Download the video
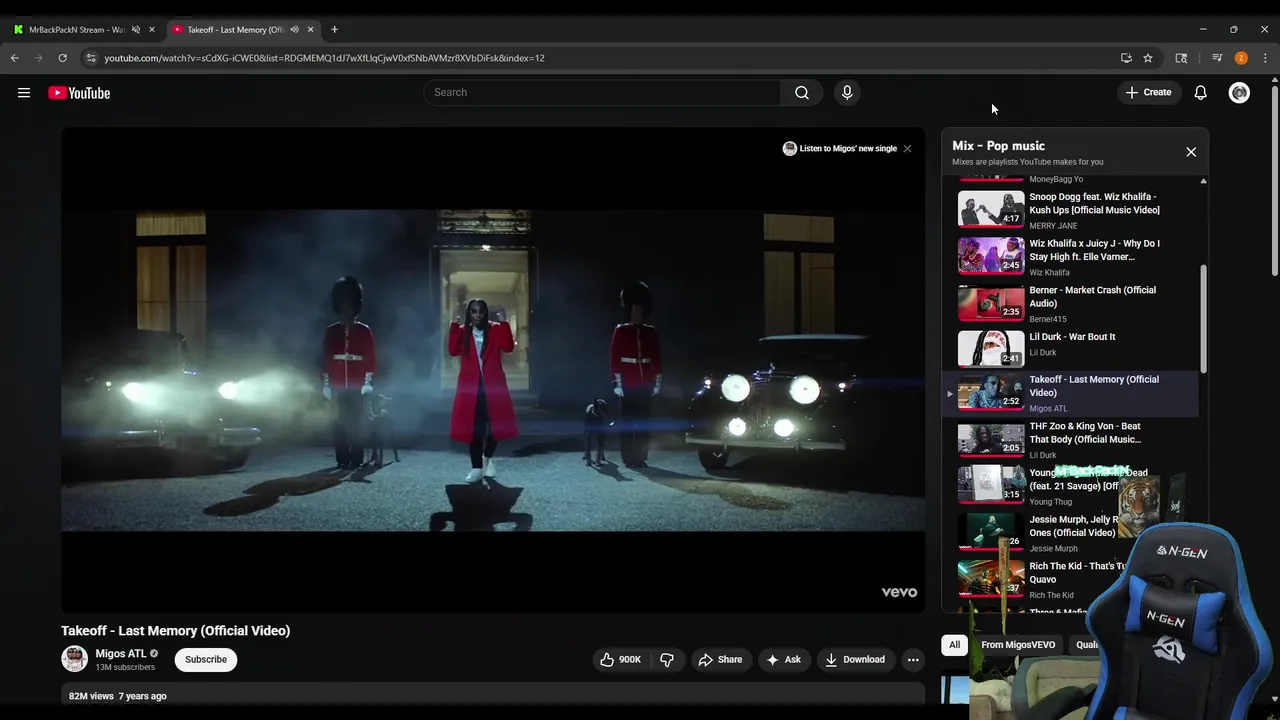1280x720 pixels. click(x=855, y=660)
